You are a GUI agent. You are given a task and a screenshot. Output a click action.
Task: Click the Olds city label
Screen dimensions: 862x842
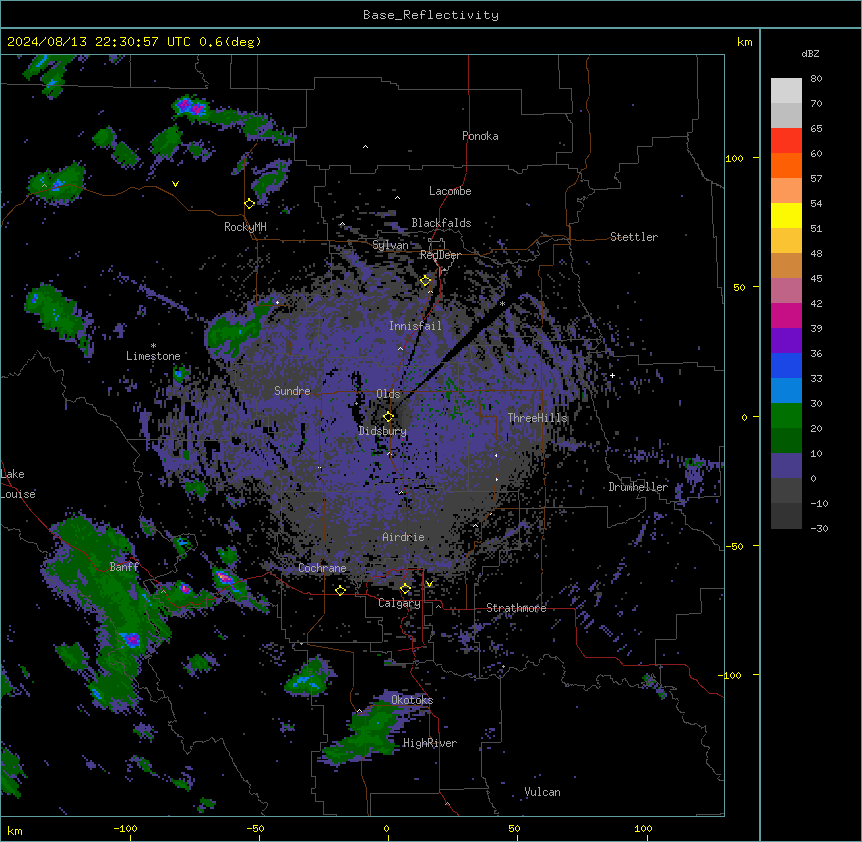(x=388, y=394)
